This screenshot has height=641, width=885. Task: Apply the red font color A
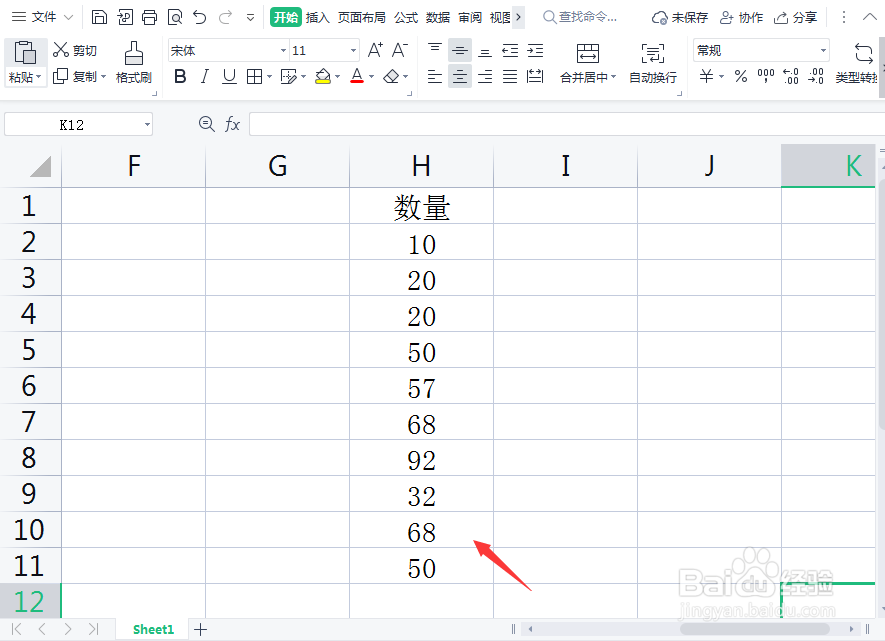click(357, 76)
